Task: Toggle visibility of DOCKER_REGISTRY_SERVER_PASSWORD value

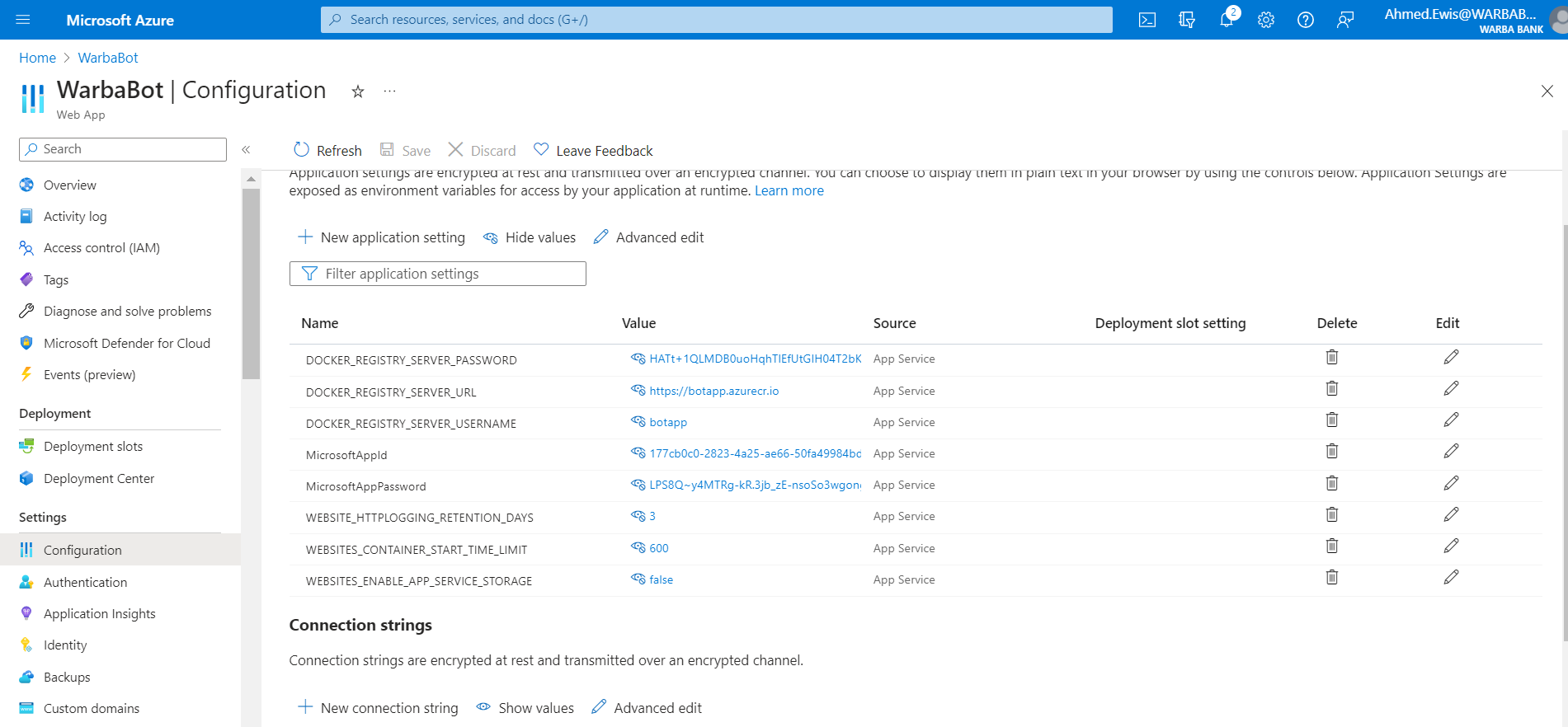Action: (x=638, y=359)
